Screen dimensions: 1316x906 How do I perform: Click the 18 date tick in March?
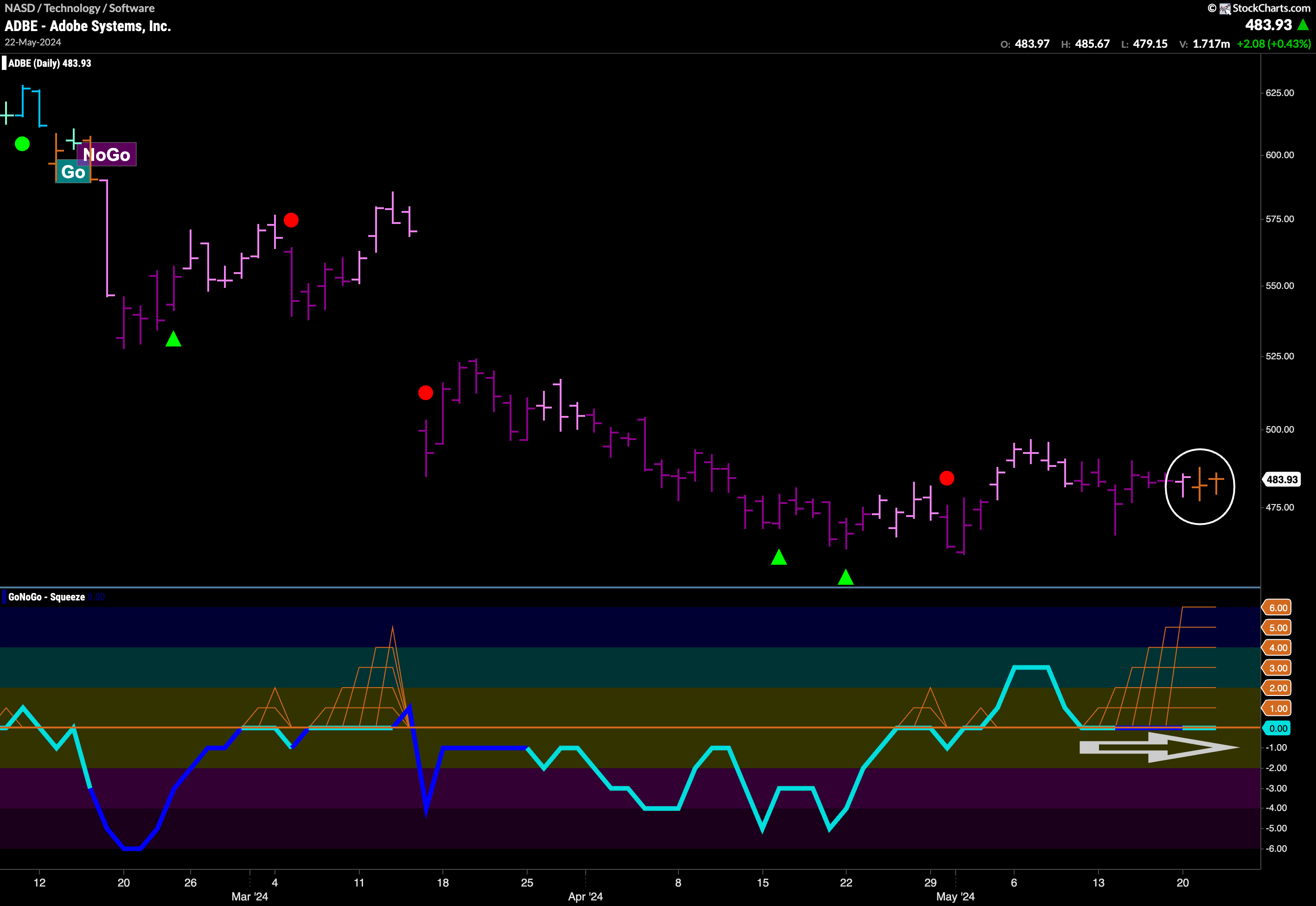[443, 883]
